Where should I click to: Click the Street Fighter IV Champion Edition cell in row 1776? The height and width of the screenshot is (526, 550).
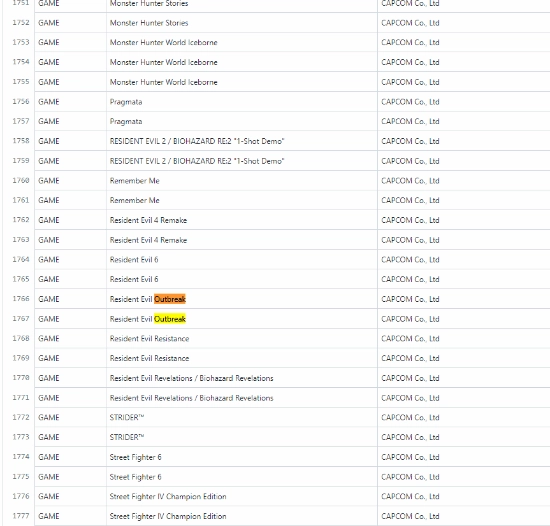pyautogui.click(x=242, y=497)
